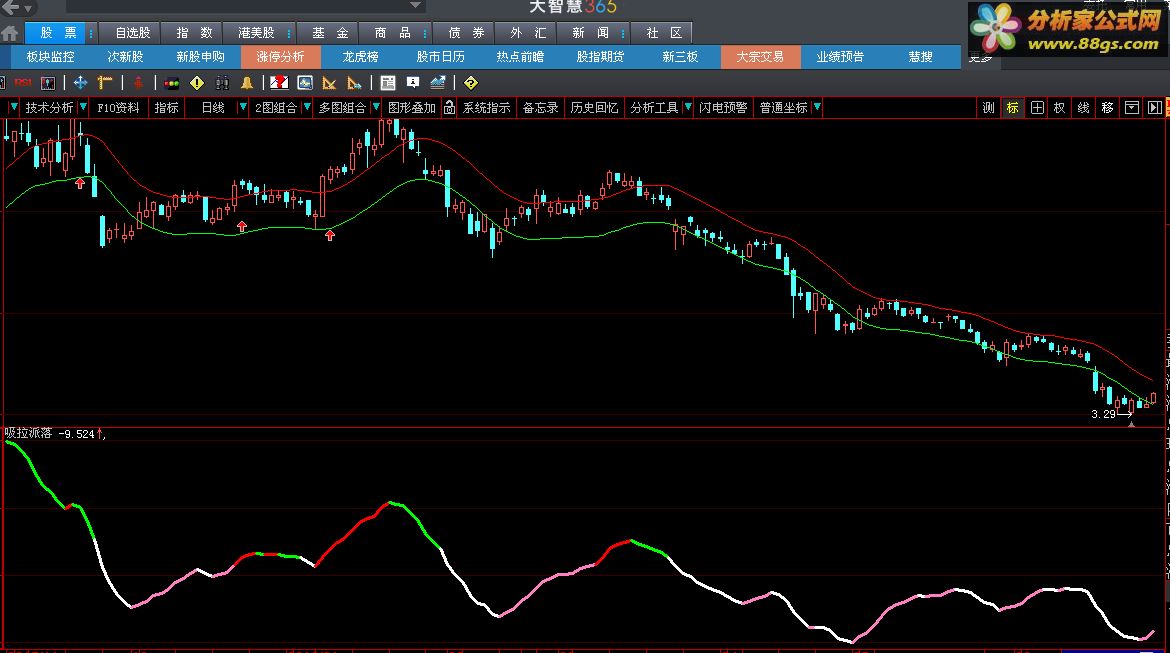Click the candlestick chart toolbar icon

(x=49, y=83)
